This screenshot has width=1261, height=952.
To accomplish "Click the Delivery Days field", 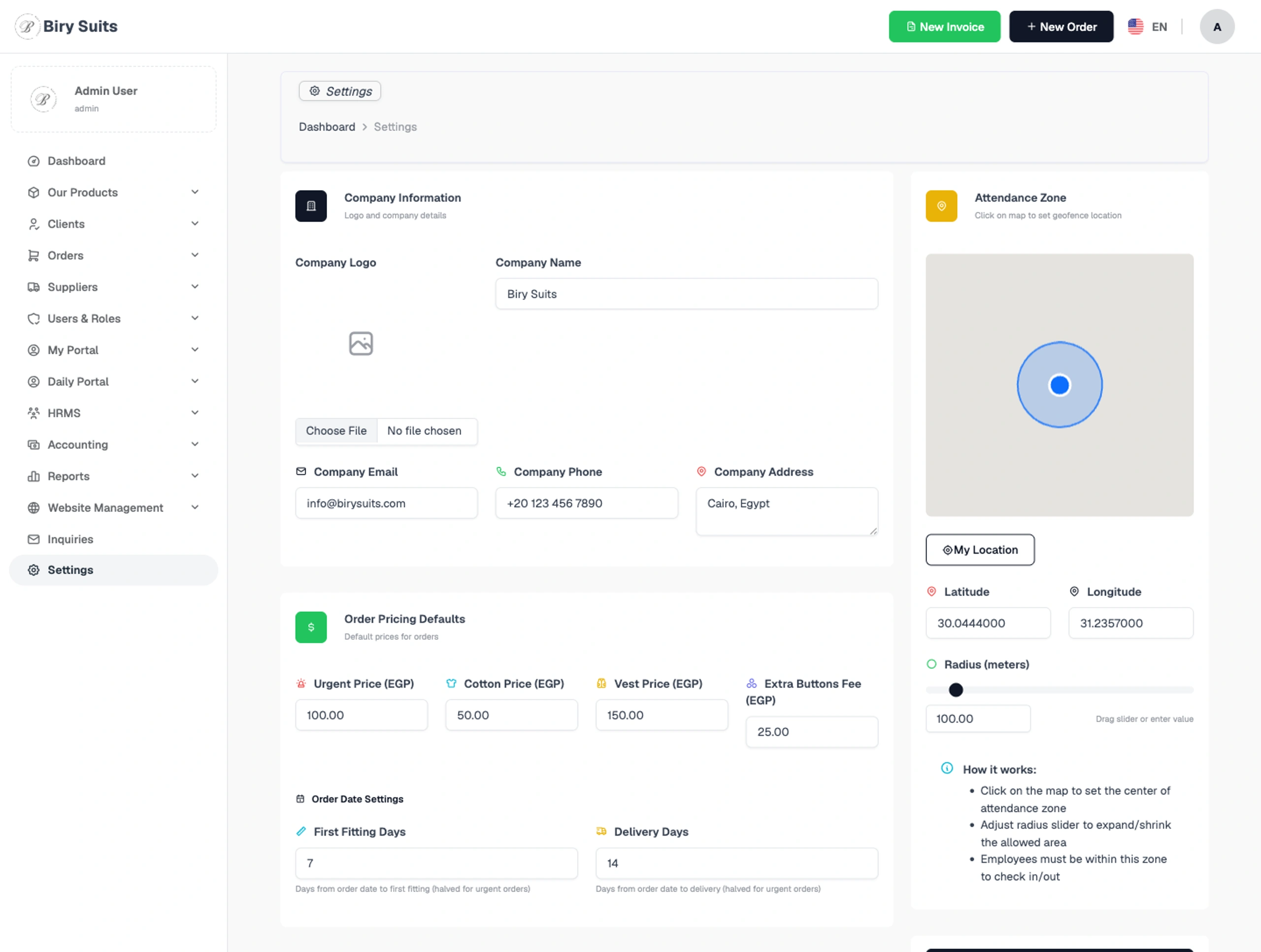I will (x=736, y=864).
